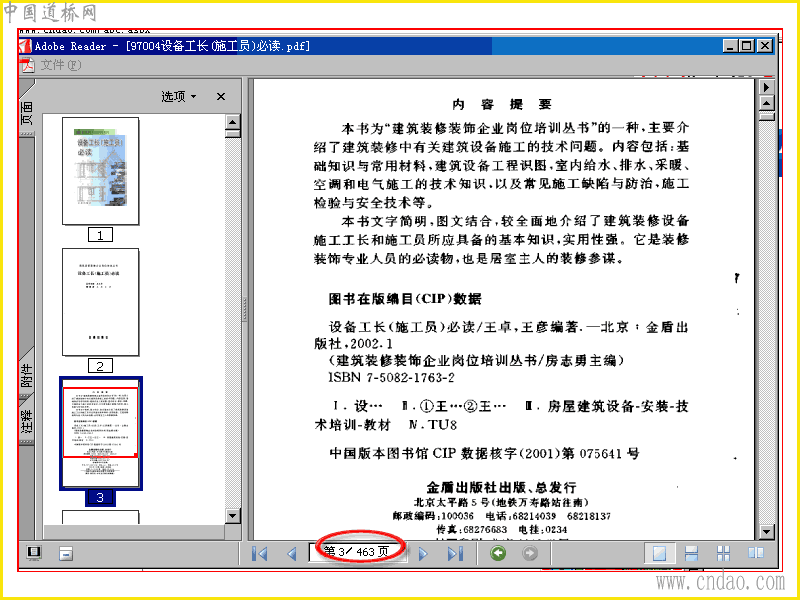The image size is (800, 600).
Task: Go to the first page
Action: click(x=260, y=554)
